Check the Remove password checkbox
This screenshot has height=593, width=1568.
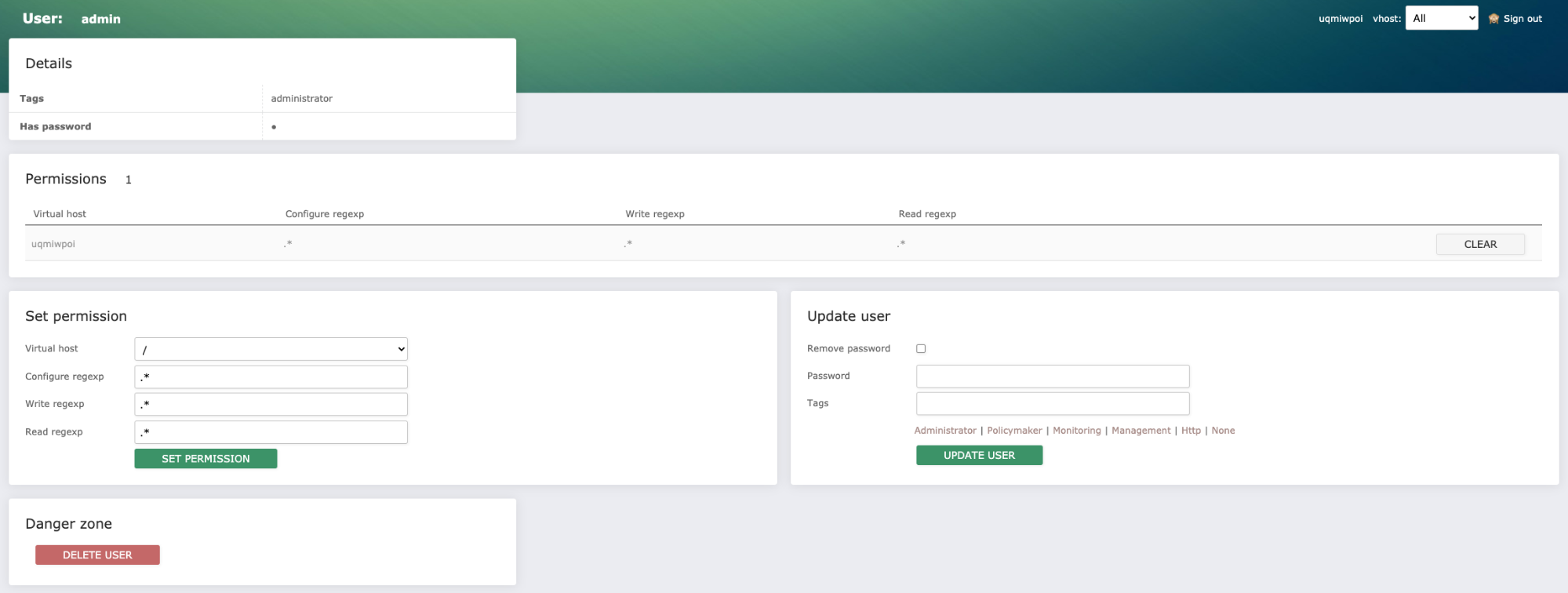921,349
